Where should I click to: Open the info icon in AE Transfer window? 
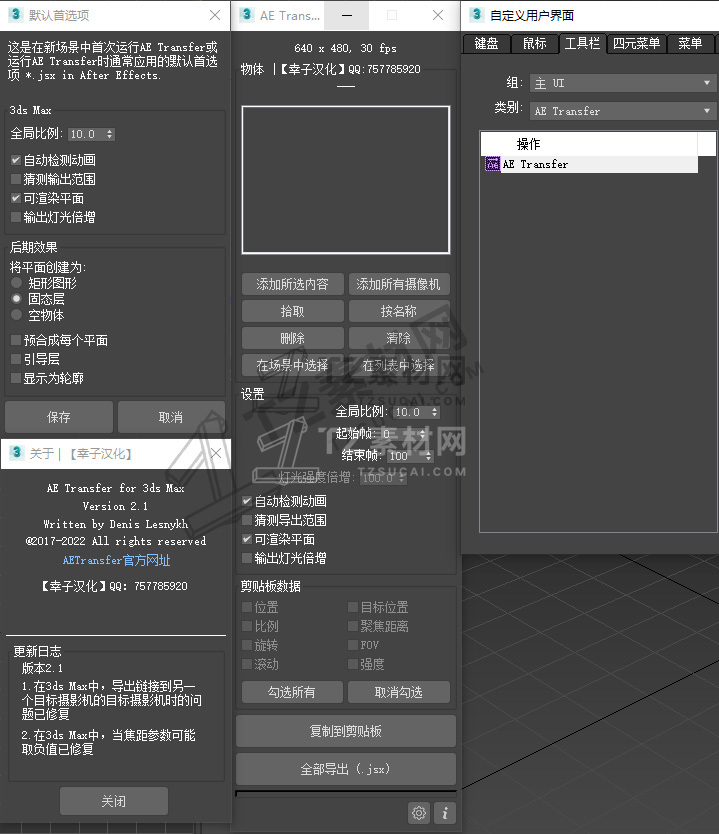(x=445, y=813)
